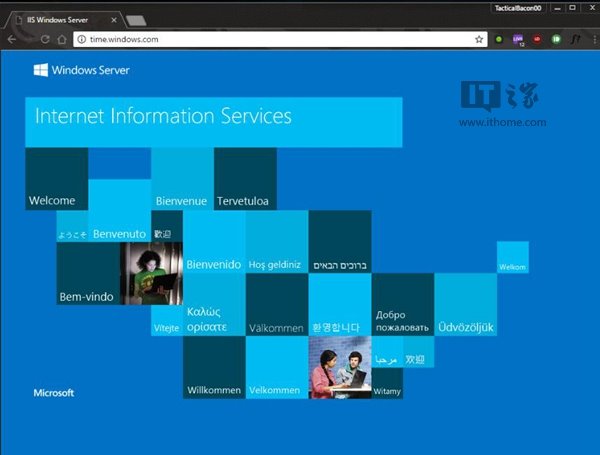Click the Arabic مرحبا tile
This screenshot has width=600, height=455.
point(387,352)
